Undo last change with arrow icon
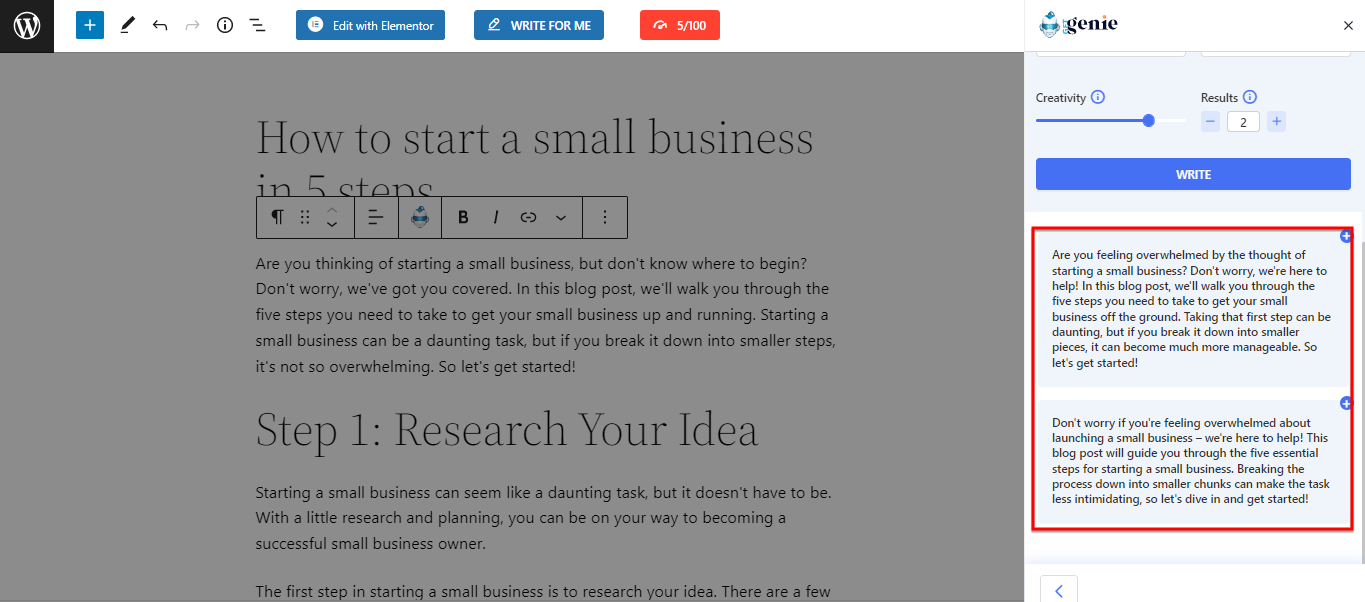Screen dimensions: 1365x602 [x=160, y=25]
